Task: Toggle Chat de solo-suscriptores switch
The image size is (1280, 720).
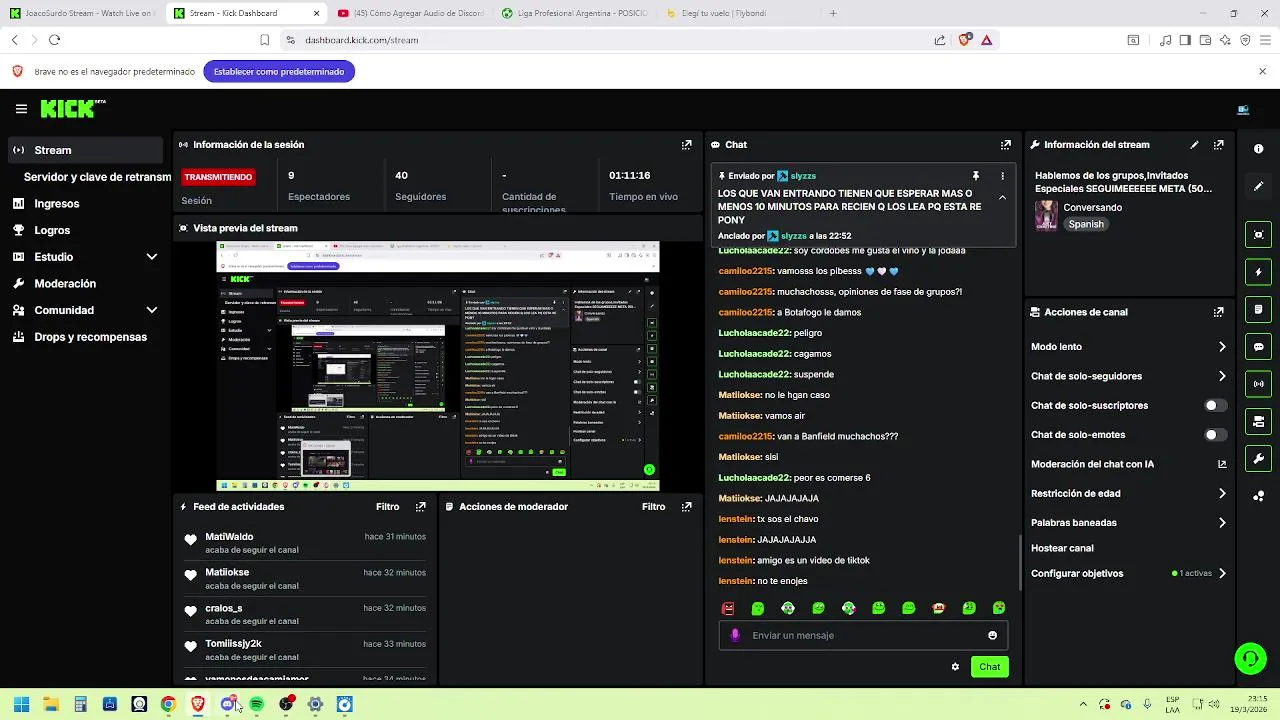Action: [1215, 406]
